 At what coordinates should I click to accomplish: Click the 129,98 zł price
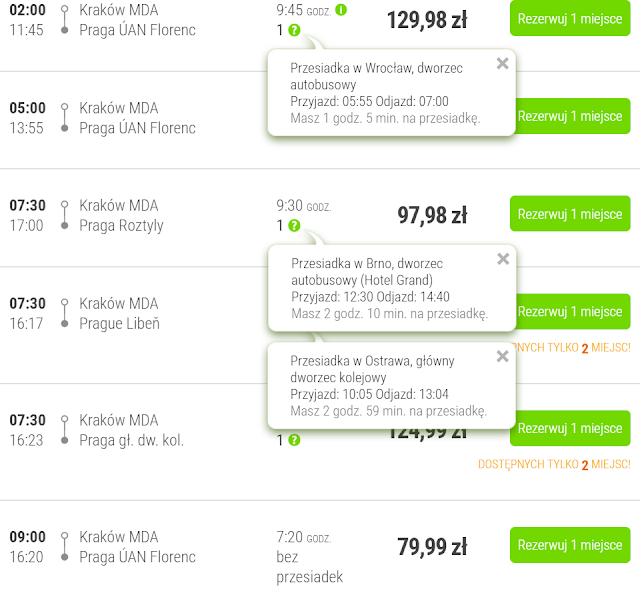[x=426, y=19]
